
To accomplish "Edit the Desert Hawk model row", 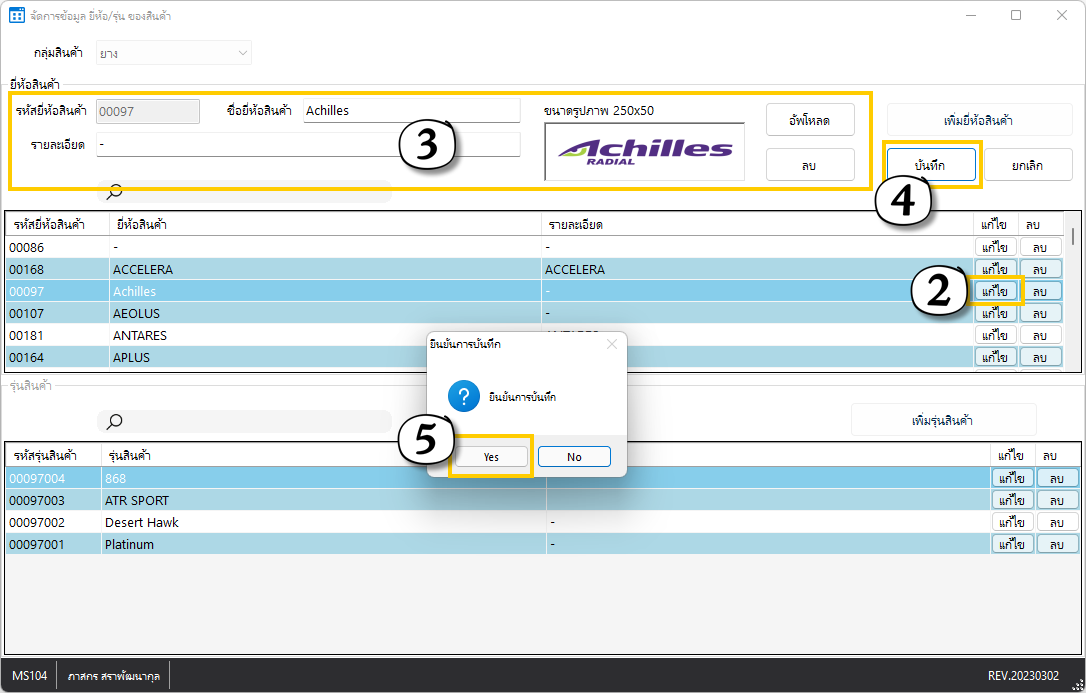I will pos(1012,523).
